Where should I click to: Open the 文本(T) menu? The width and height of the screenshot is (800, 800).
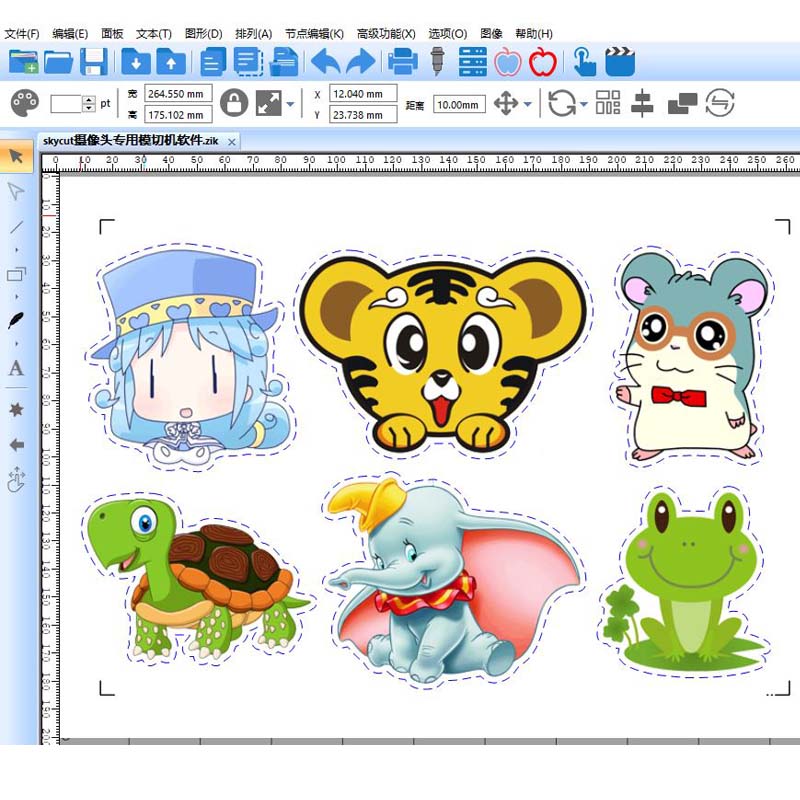tap(154, 34)
